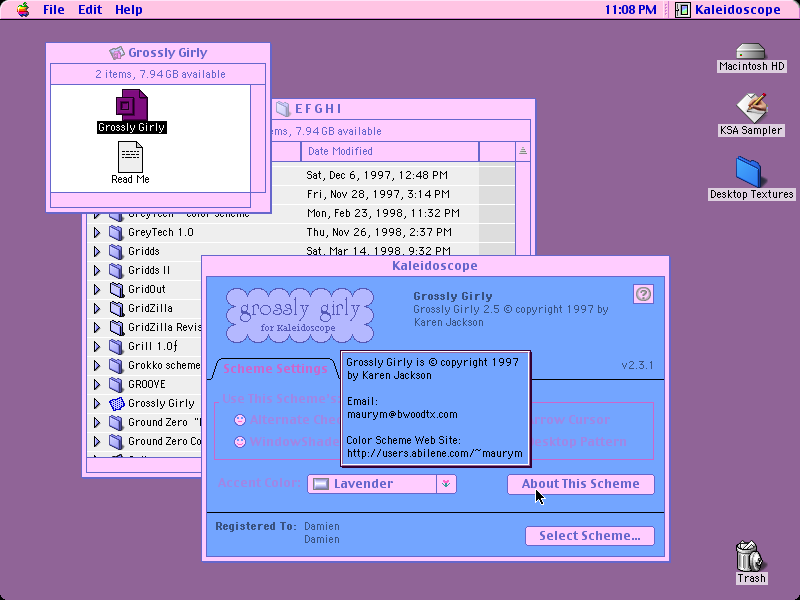The image size is (800, 600).
Task: Click the GROOVE folder icon
Action: pyautogui.click(x=116, y=385)
